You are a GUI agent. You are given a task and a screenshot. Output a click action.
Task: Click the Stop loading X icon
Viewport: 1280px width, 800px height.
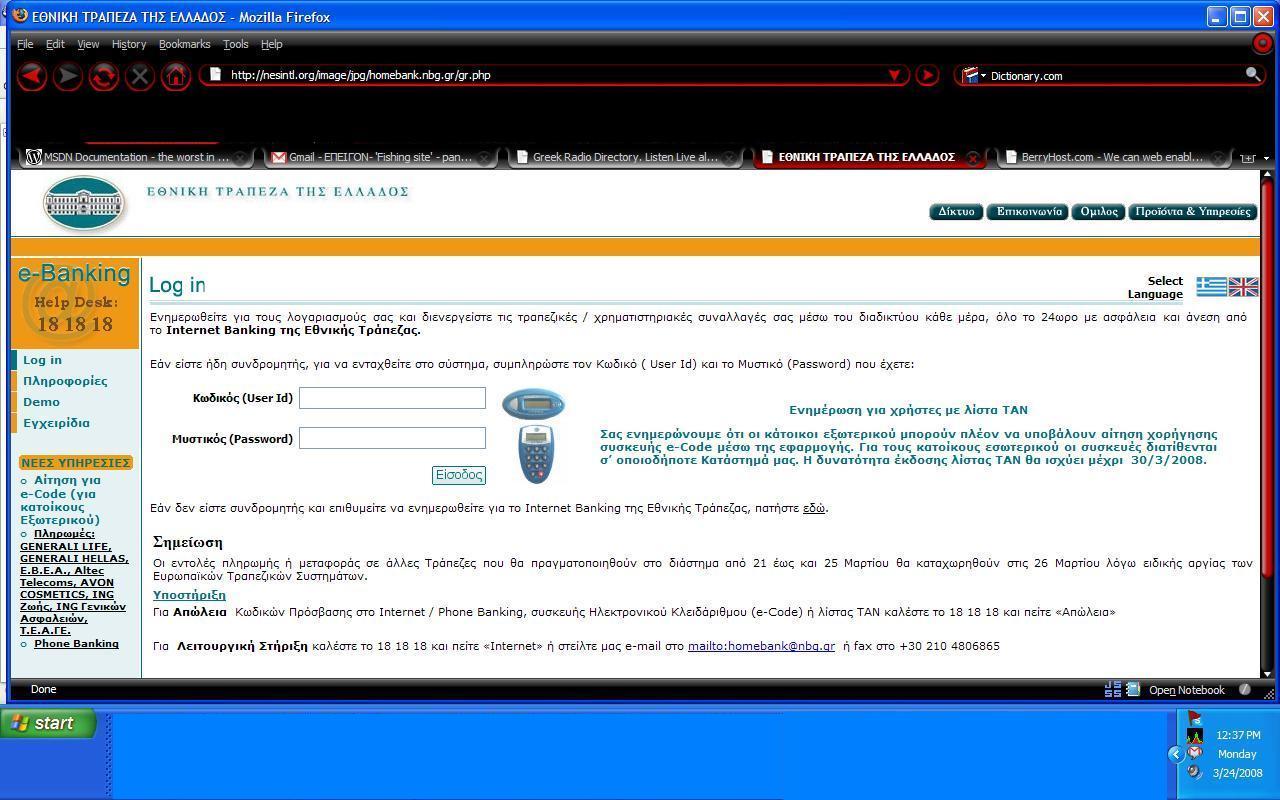(x=140, y=76)
